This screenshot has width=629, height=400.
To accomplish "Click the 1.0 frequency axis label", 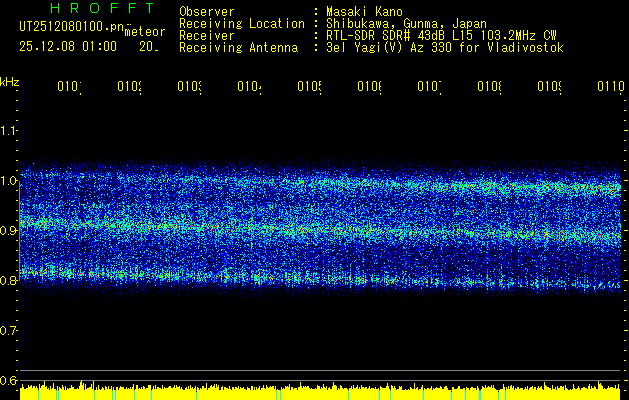I will point(10,181).
